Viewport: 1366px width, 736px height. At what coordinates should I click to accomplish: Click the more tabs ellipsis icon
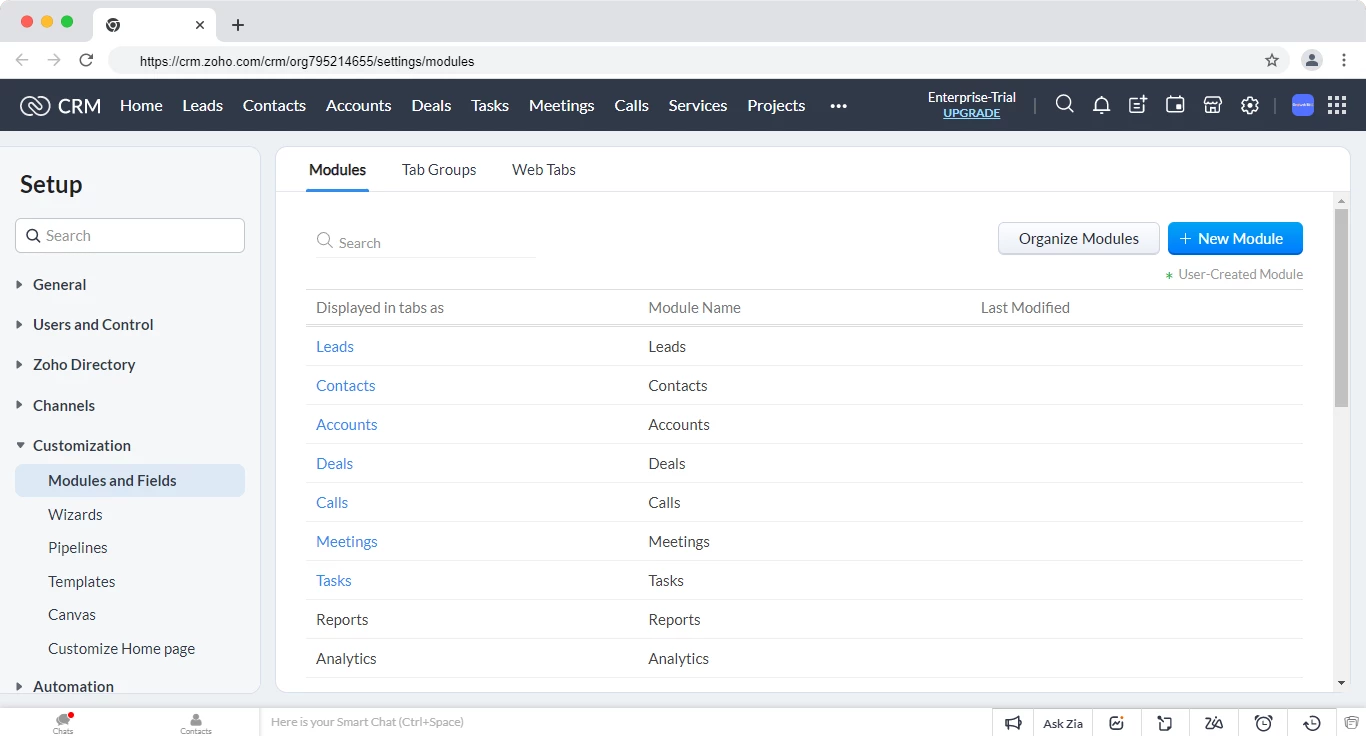[838, 106]
